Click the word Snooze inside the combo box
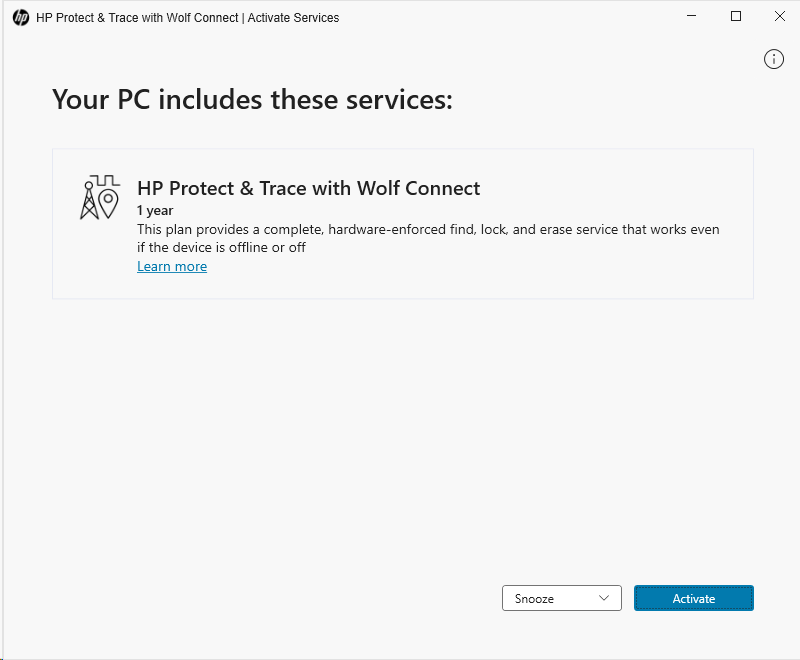Viewport: 800px width, 660px height. tap(534, 599)
